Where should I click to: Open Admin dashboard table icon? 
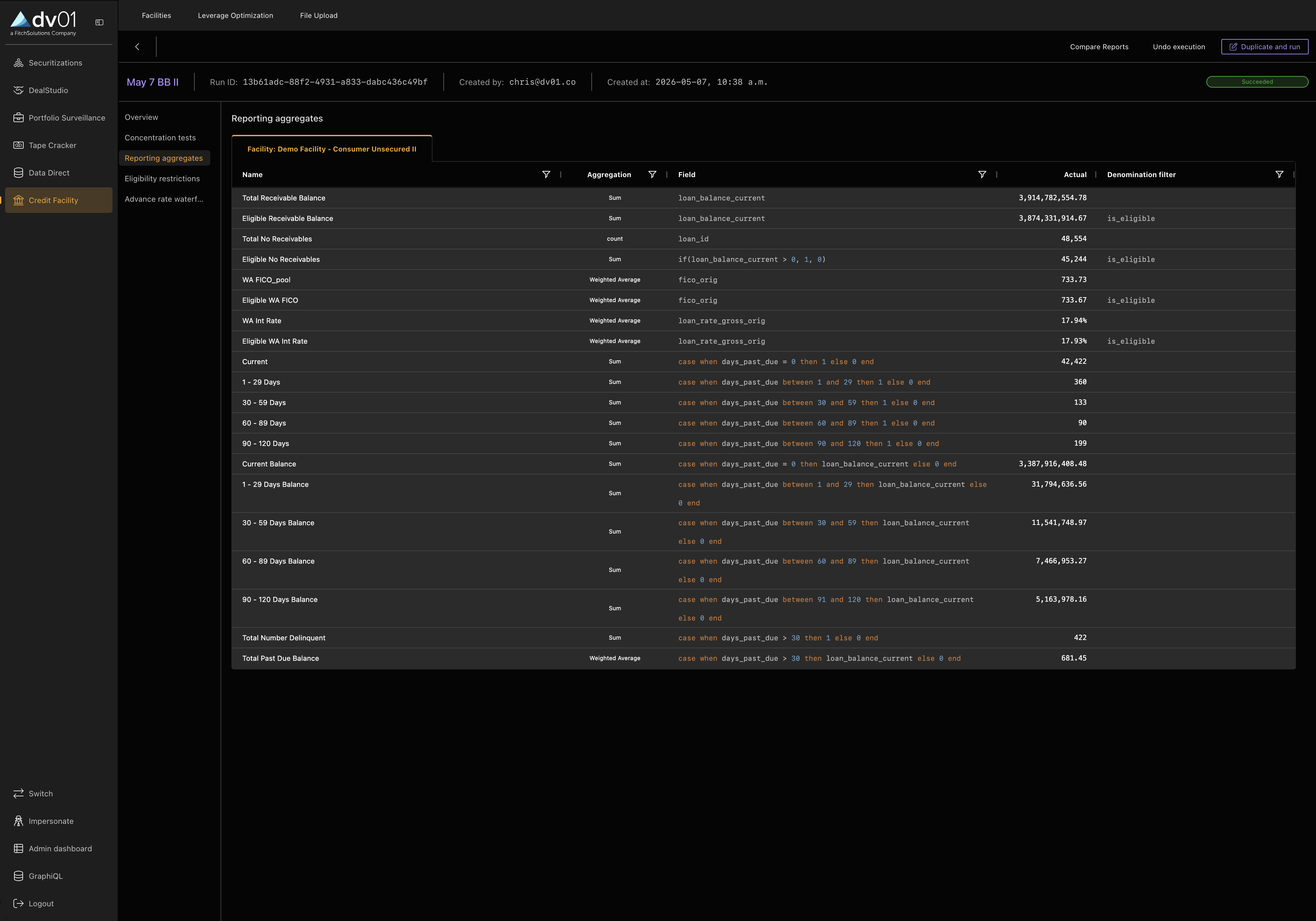[x=18, y=849]
